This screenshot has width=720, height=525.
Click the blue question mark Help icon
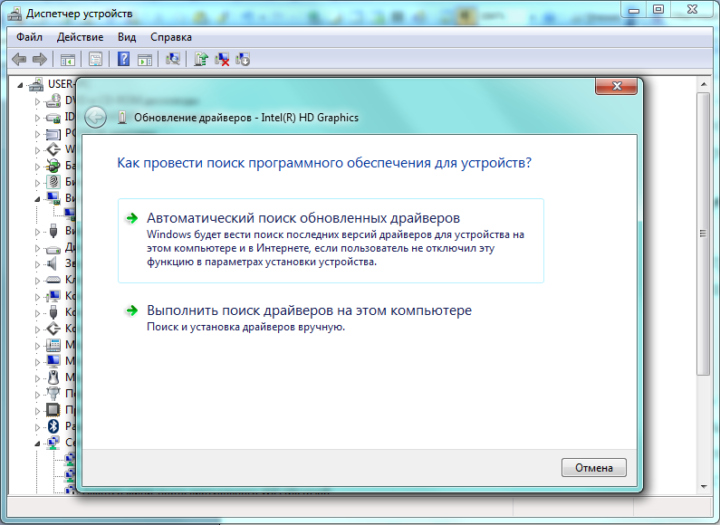coord(124,59)
